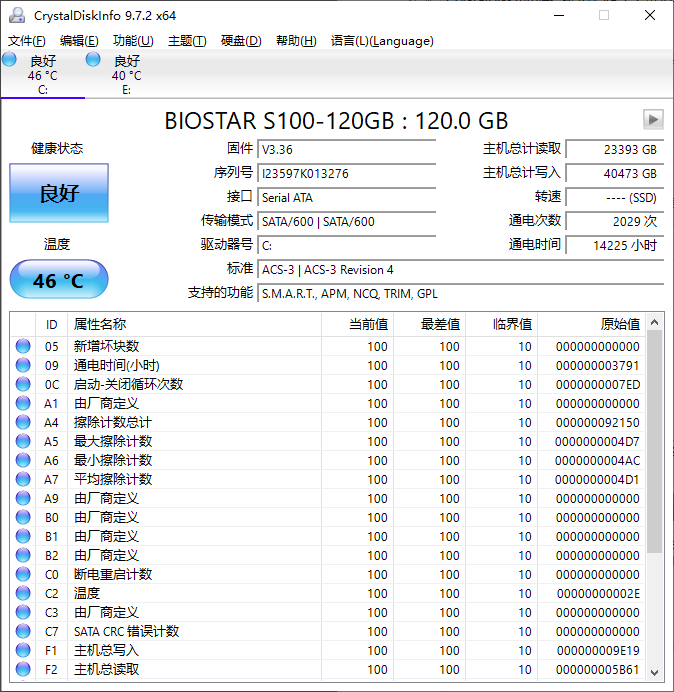Select the 温度 attribute row name
674x692 pixels.
[x=87, y=593]
